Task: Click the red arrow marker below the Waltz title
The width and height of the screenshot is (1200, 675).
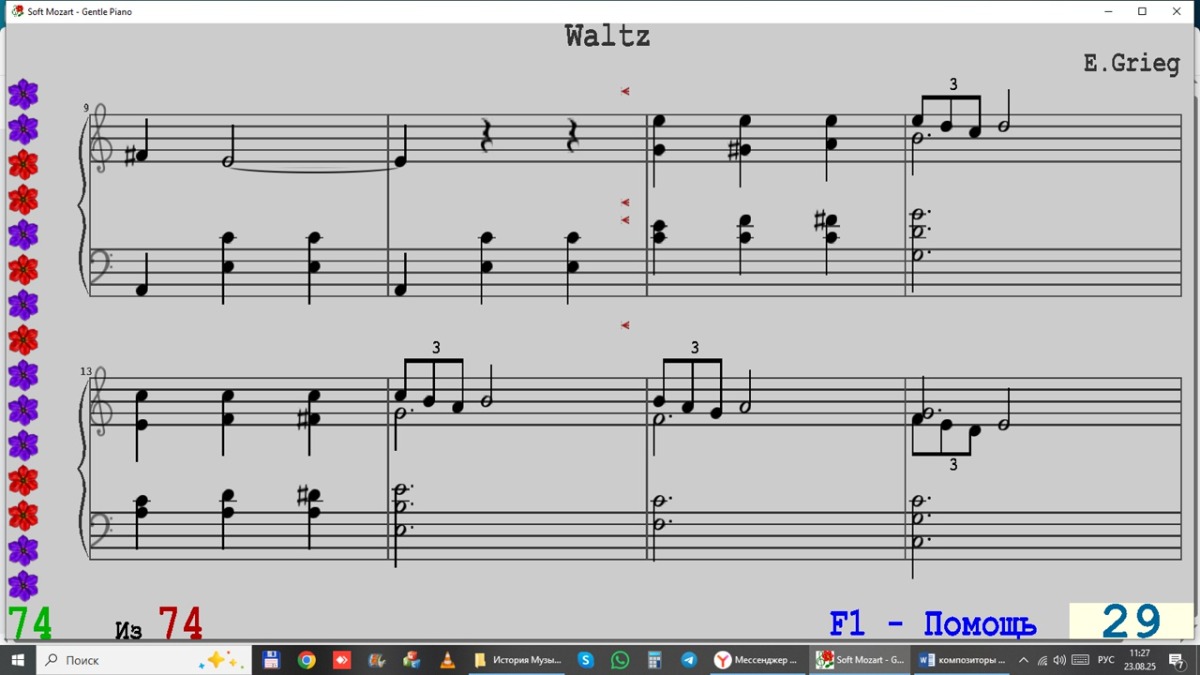Action: (x=625, y=91)
